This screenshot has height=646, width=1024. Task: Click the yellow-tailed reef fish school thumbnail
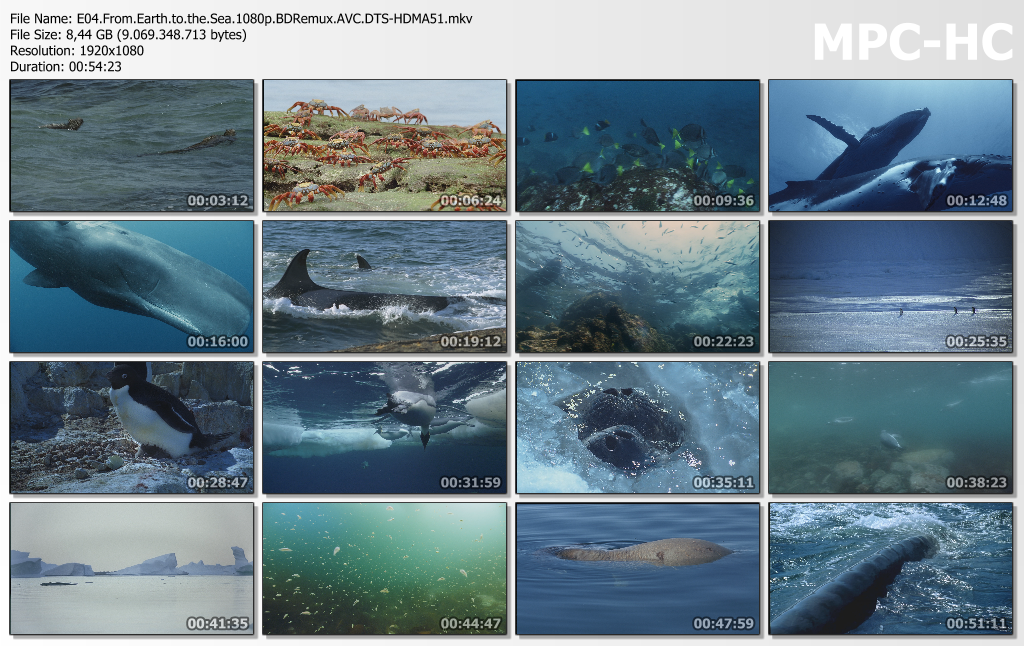click(637, 146)
